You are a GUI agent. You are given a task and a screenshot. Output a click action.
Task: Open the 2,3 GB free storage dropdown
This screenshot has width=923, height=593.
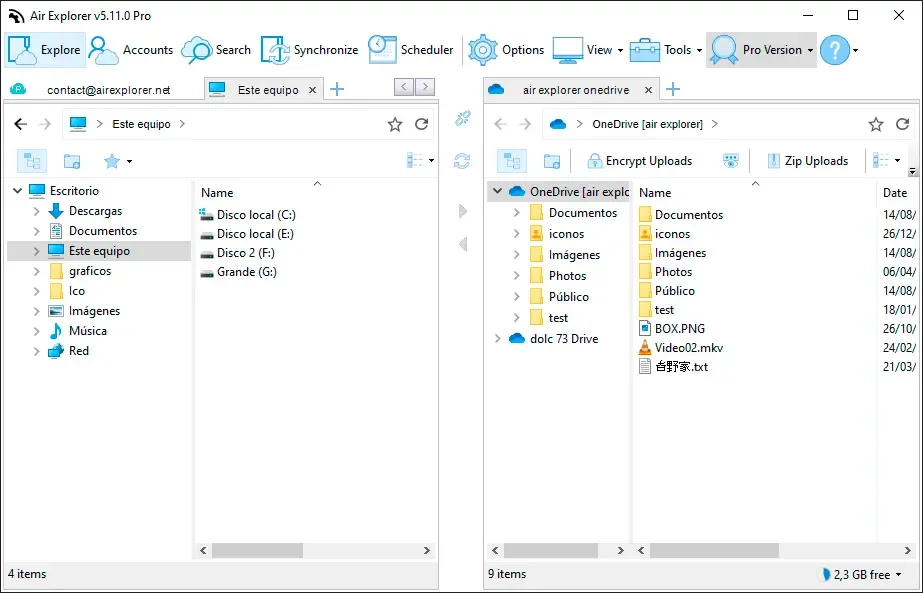(x=861, y=574)
